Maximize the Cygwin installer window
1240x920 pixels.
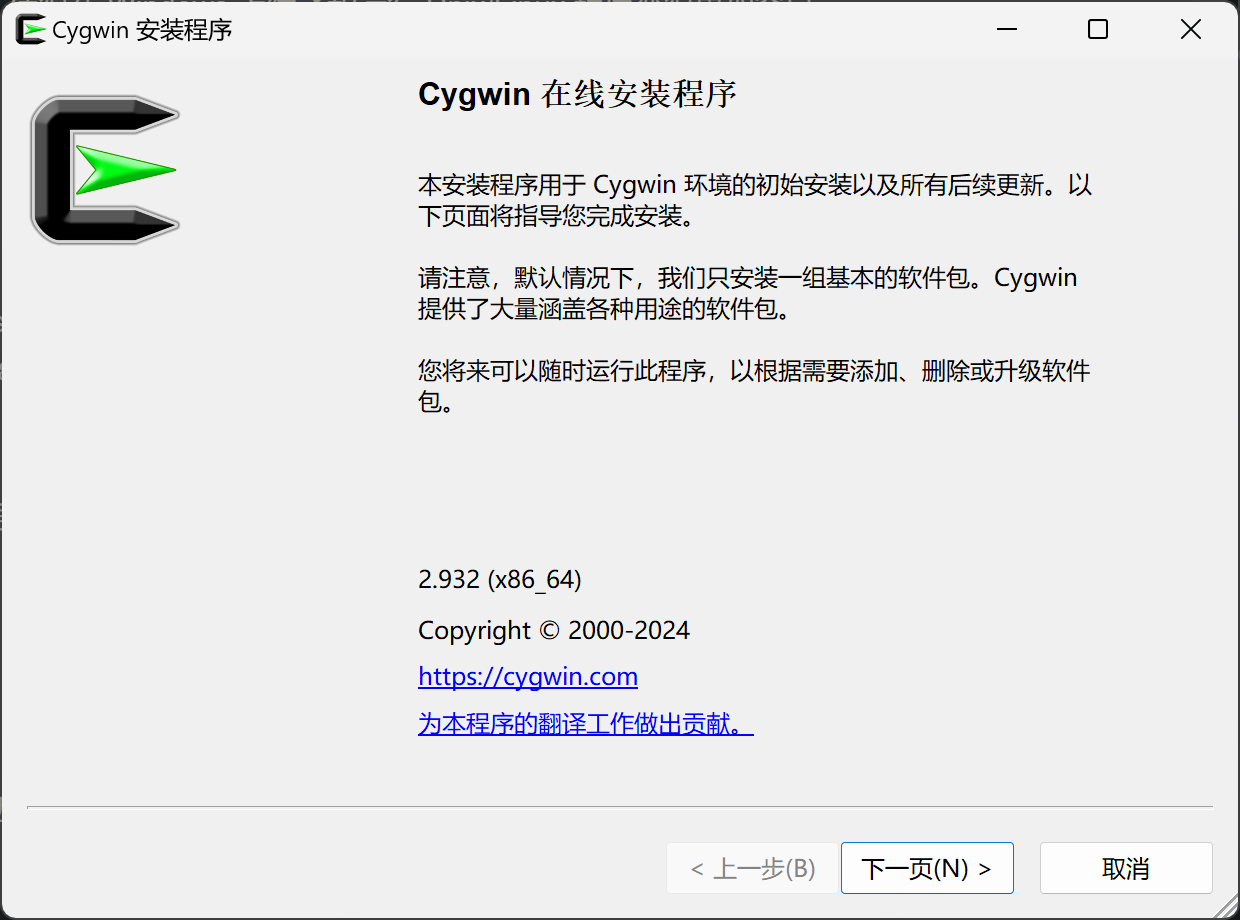[1098, 30]
